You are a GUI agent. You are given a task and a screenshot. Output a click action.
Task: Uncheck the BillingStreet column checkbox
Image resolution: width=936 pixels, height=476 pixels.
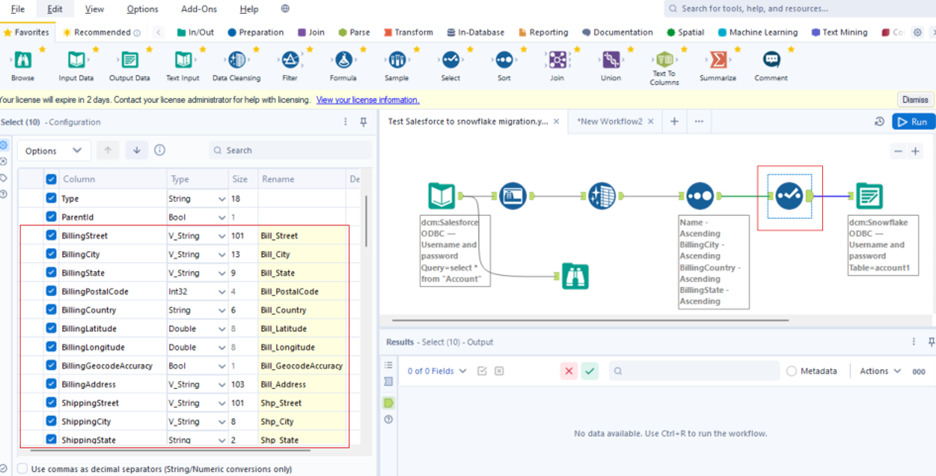51,236
